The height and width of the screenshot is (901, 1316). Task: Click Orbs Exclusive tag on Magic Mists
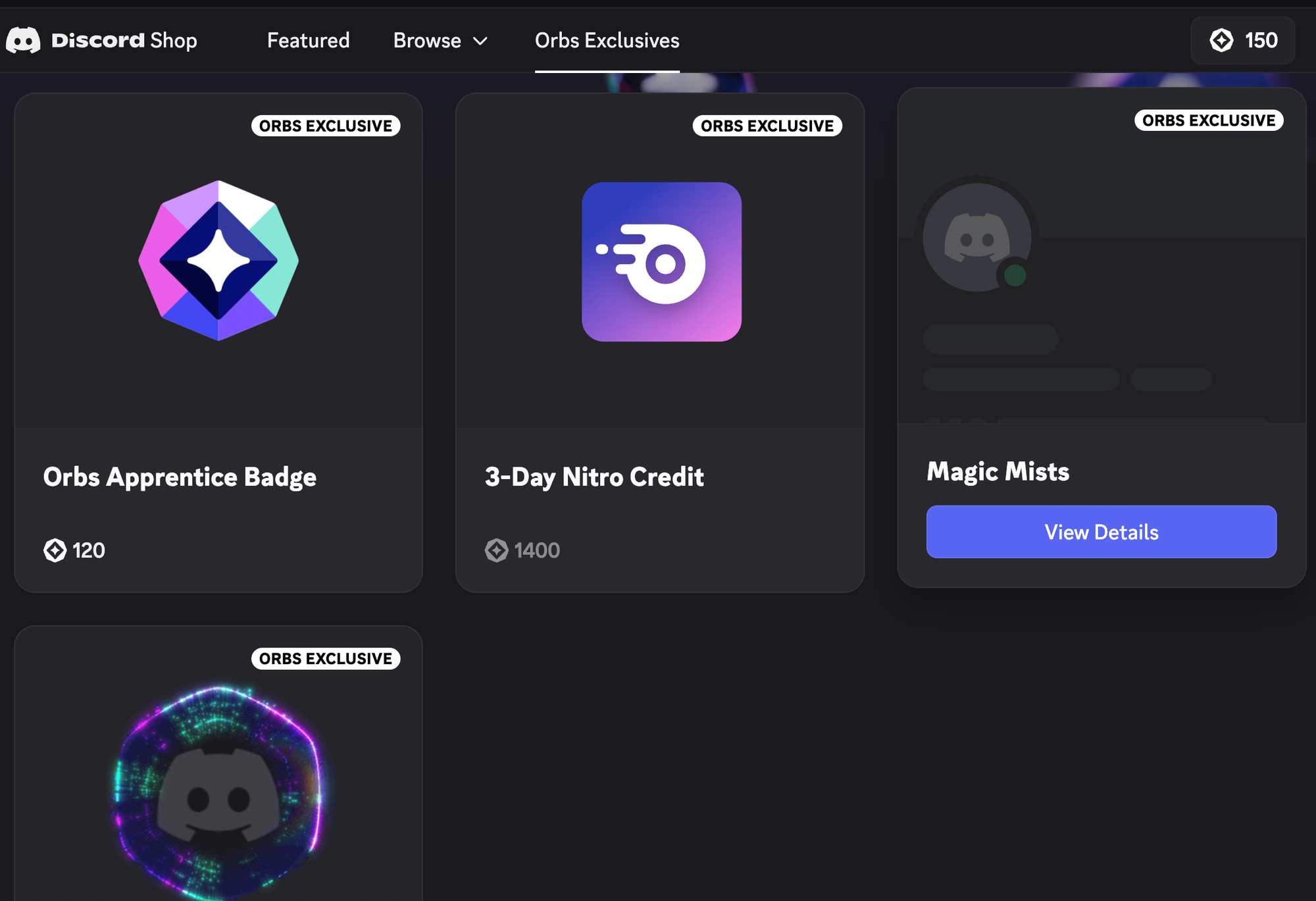1208,120
